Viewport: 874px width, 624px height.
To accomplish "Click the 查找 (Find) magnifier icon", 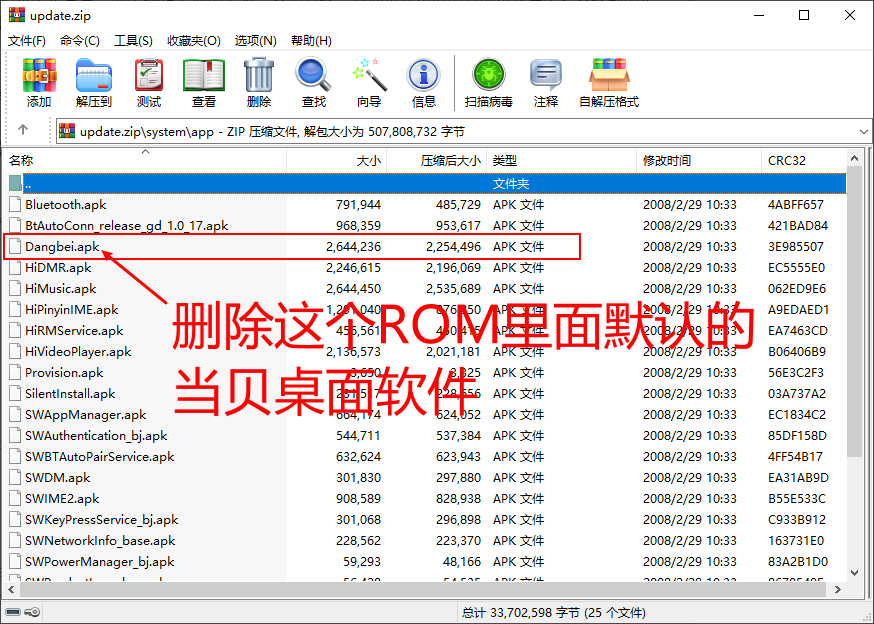I will (x=313, y=75).
